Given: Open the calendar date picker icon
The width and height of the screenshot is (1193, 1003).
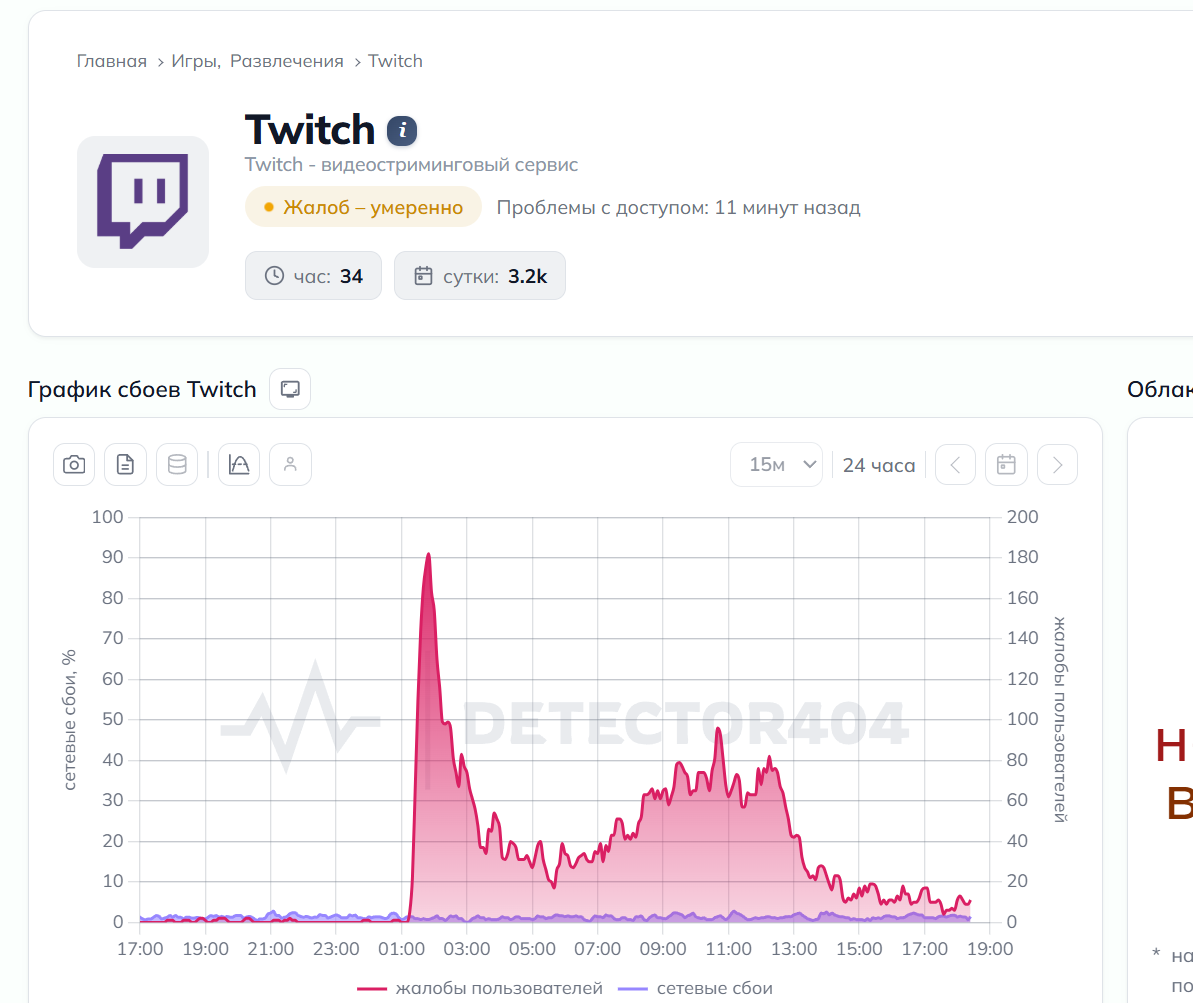Looking at the screenshot, I should click(1007, 464).
